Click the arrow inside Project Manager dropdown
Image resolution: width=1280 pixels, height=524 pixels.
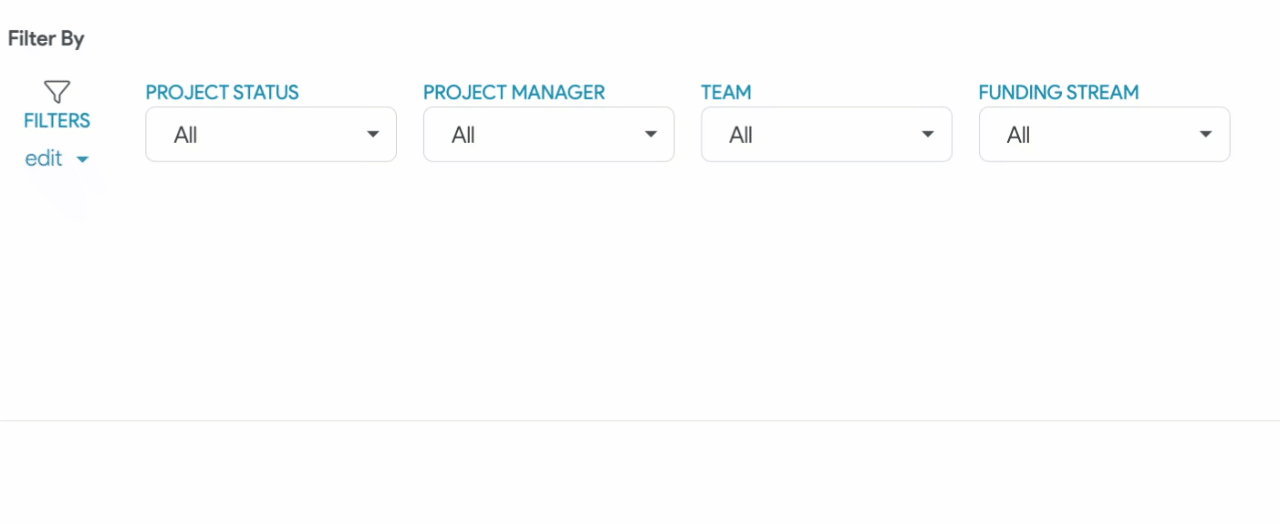pyautogui.click(x=651, y=134)
